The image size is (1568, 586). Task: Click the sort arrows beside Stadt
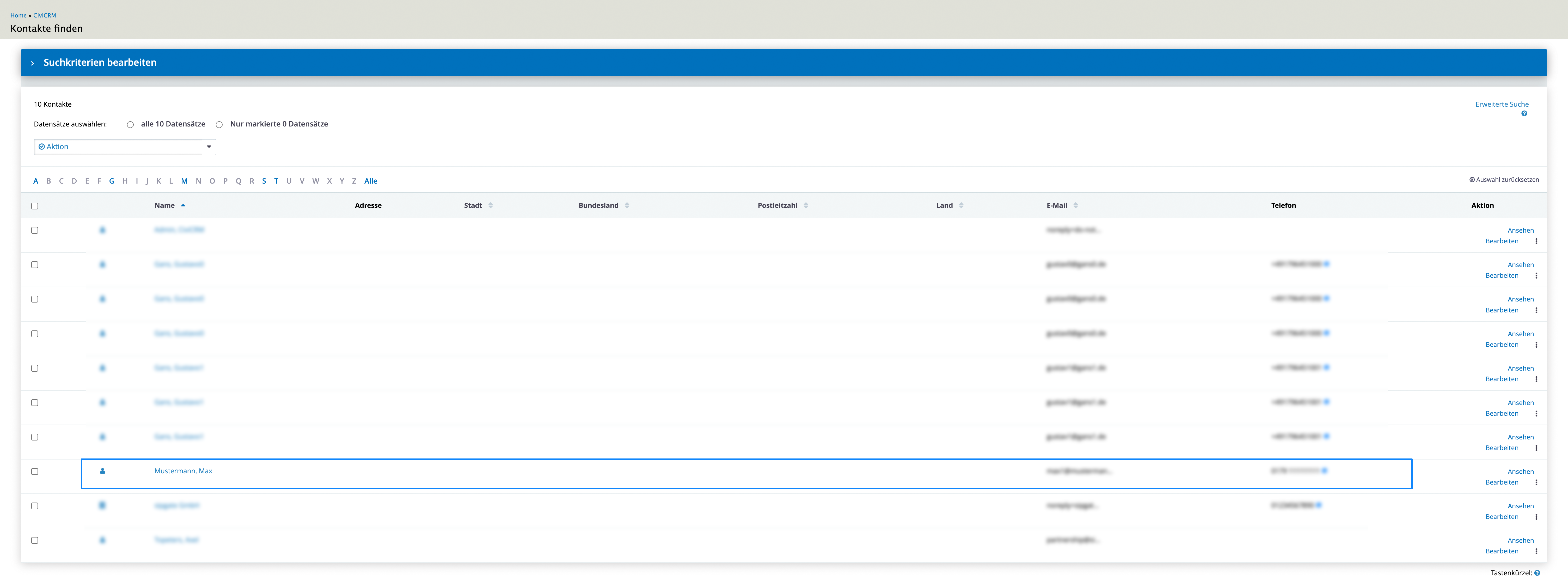point(491,205)
